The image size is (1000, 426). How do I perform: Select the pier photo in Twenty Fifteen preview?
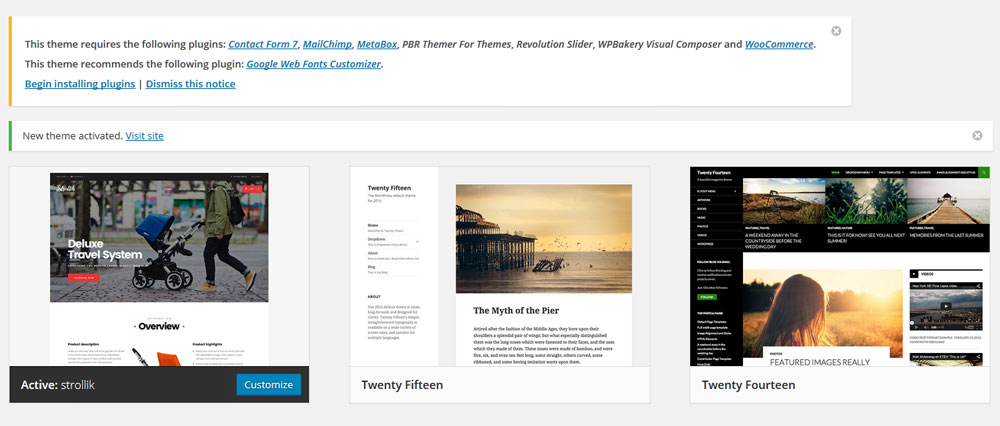click(x=543, y=238)
